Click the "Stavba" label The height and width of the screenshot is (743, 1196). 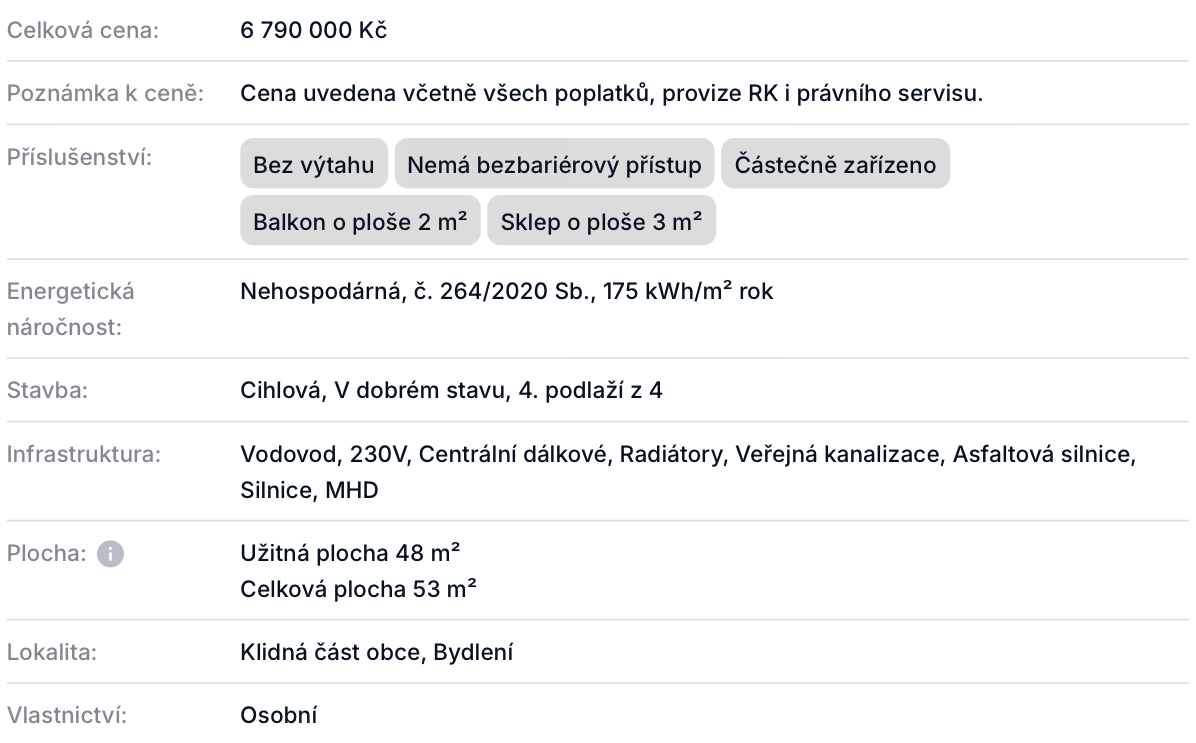click(x=48, y=390)
